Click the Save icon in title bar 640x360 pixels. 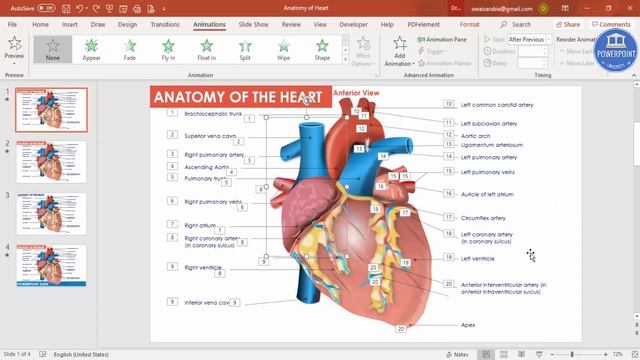point(66,9)
